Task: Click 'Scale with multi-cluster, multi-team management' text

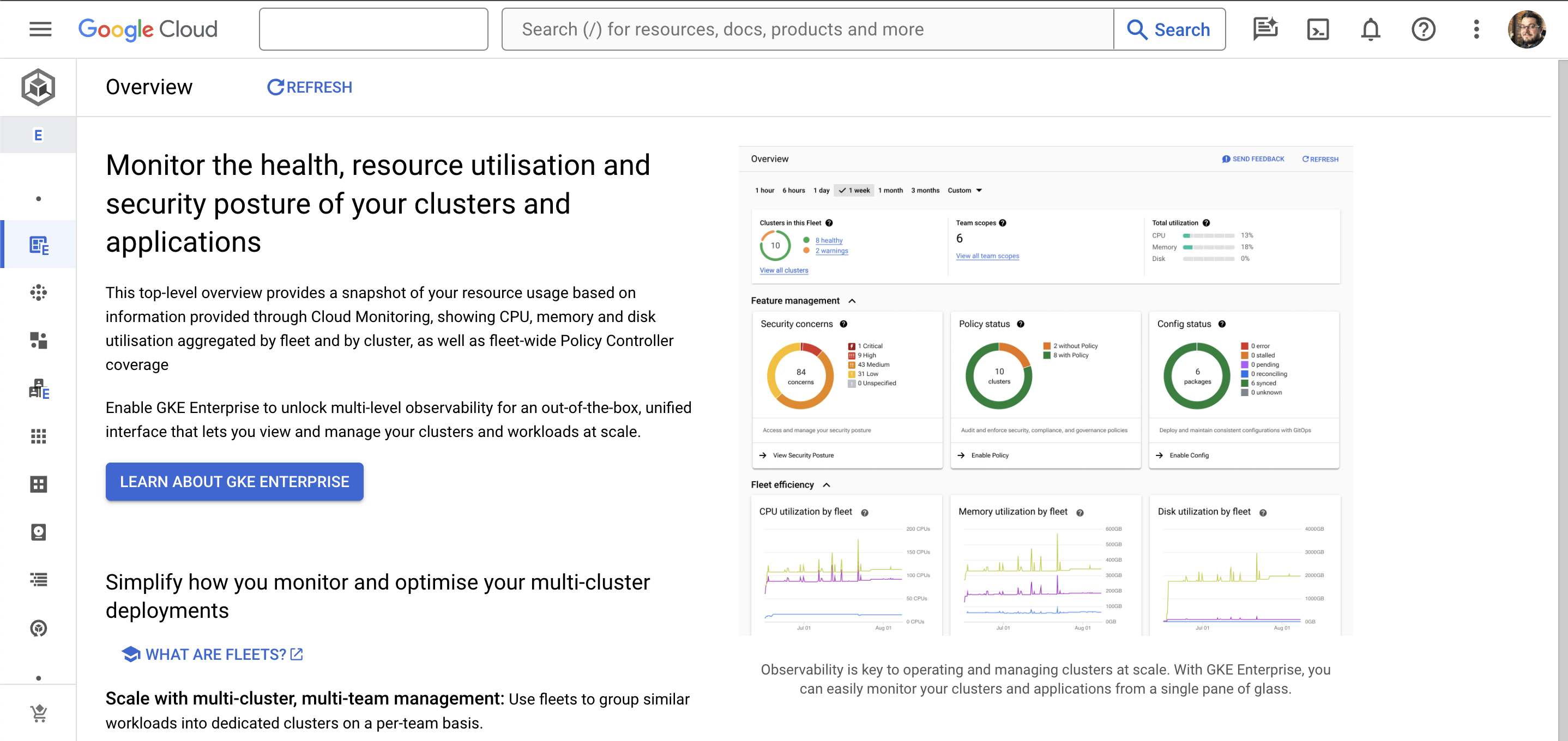Action: point(305,699)
